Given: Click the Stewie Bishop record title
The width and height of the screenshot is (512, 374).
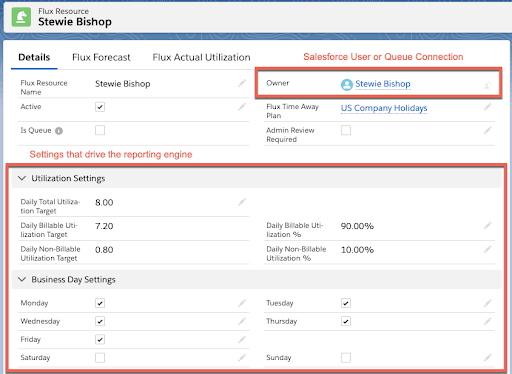Looking at the screenshot, I should point(75,22).
